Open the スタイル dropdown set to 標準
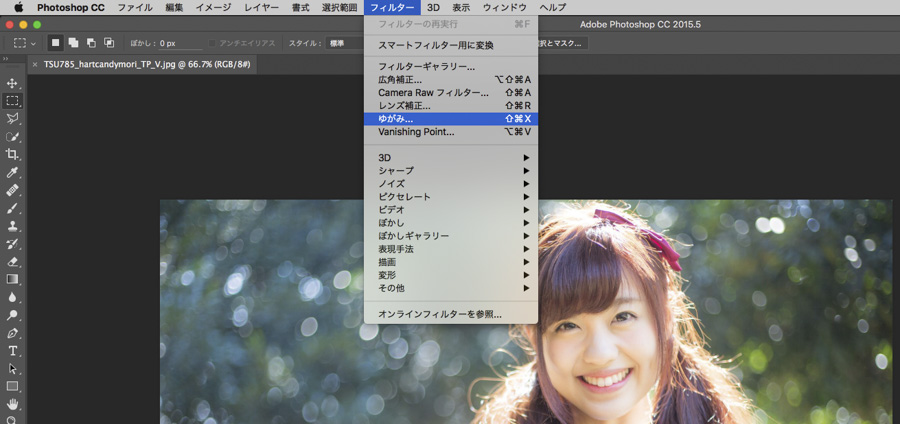Screen dimensions: 900x424 click(x=346, y=43)
